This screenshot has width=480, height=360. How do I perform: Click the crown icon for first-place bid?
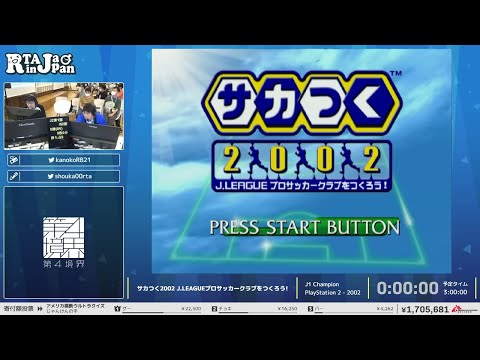[117, 309]
